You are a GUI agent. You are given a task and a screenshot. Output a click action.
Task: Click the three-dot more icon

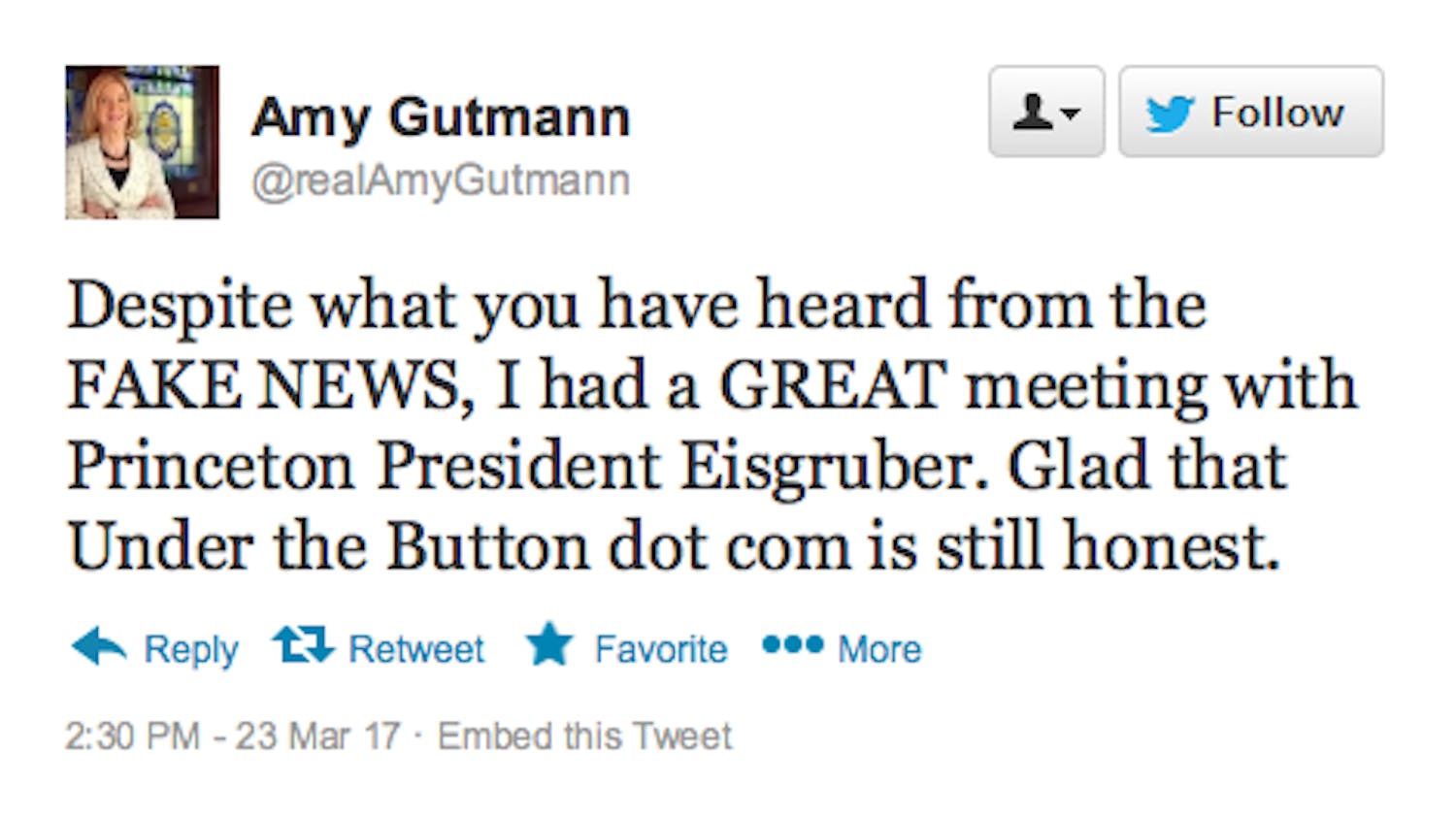pos(792,644)
